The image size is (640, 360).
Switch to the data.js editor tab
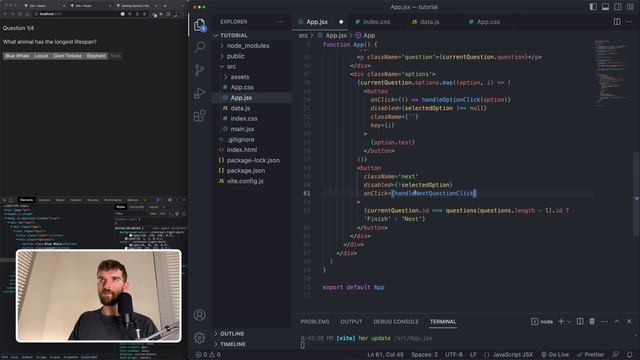click(429, 22)
